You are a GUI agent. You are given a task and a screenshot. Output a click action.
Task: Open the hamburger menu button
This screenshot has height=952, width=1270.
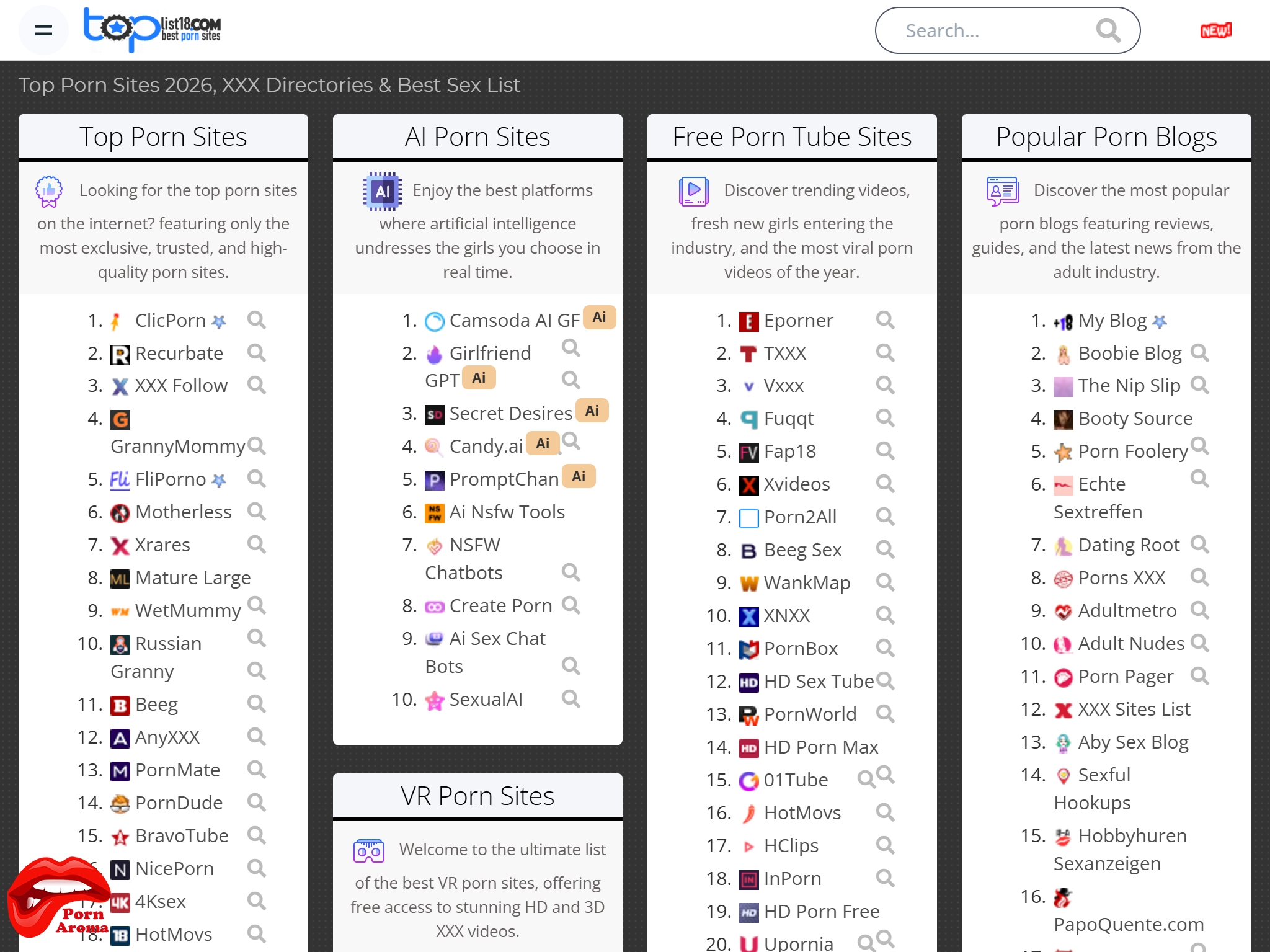click(x=43, y=30)
